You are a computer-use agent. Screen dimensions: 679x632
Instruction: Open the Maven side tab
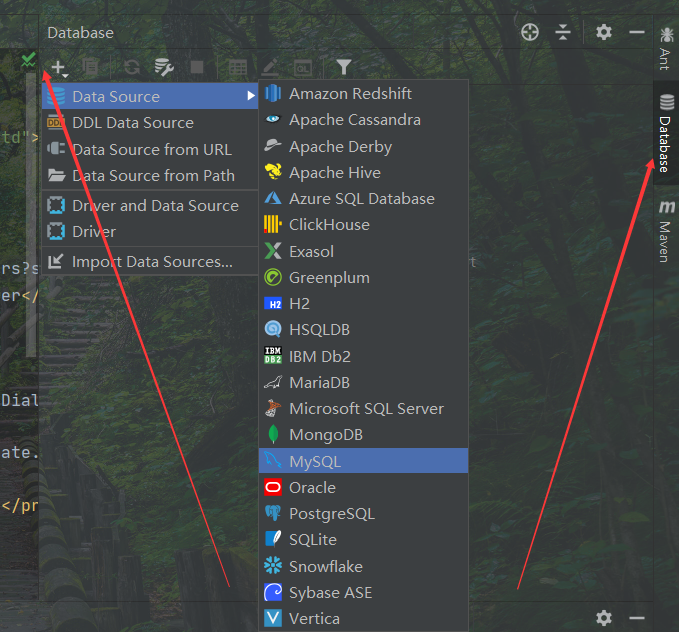point(666,231)
